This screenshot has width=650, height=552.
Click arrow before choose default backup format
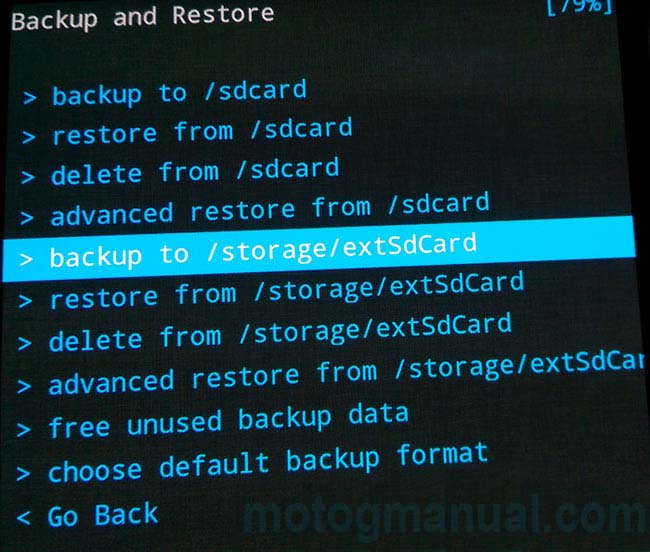point(23,474)
